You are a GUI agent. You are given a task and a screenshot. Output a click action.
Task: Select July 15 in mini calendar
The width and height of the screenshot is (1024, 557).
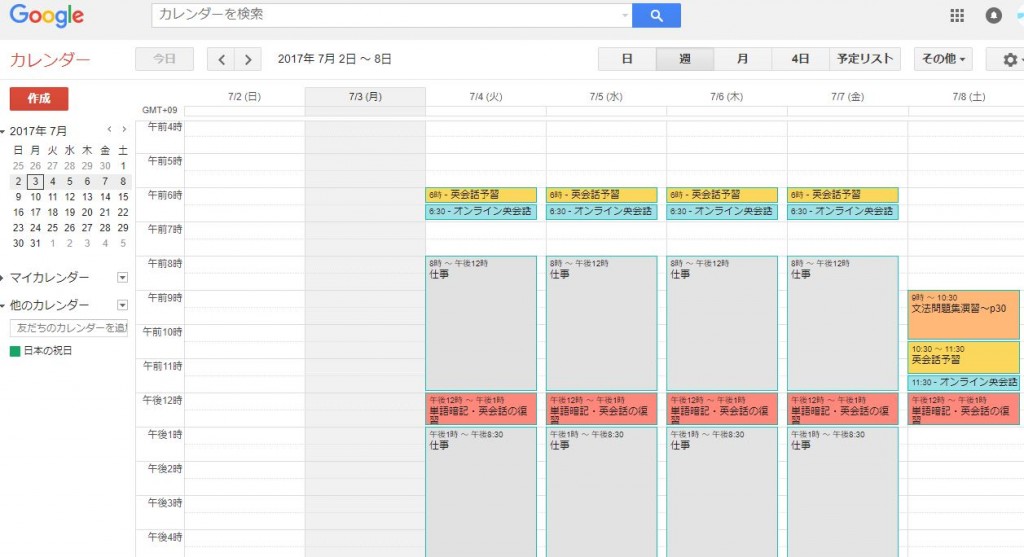coord(123,197)
